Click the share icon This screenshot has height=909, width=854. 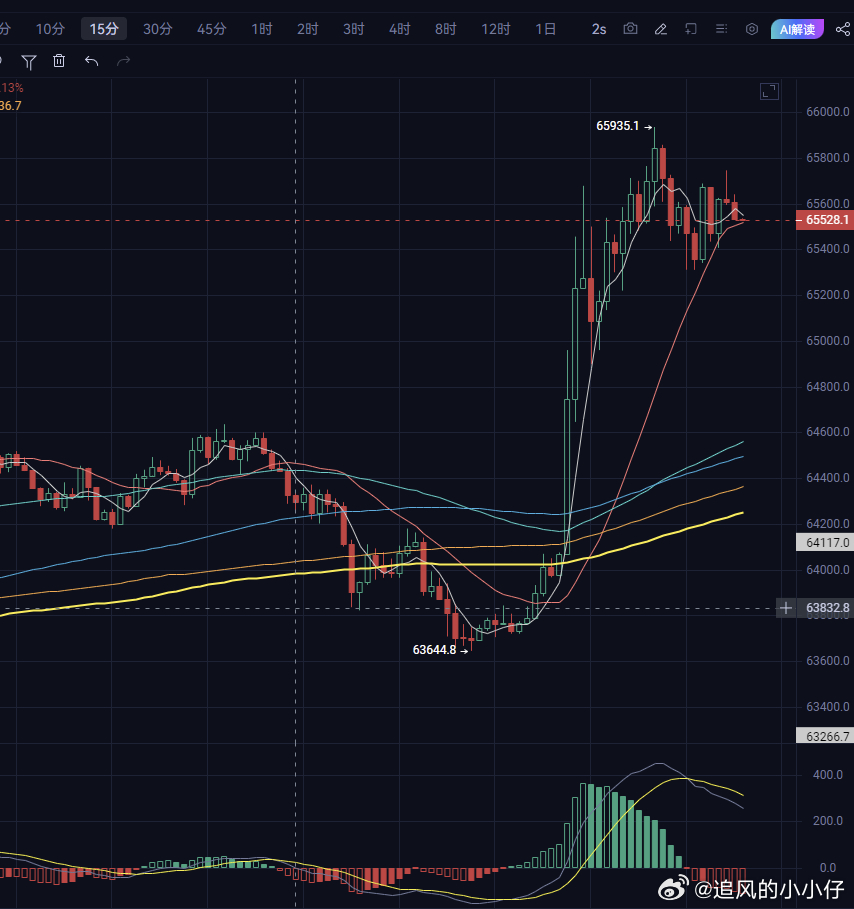843,29
